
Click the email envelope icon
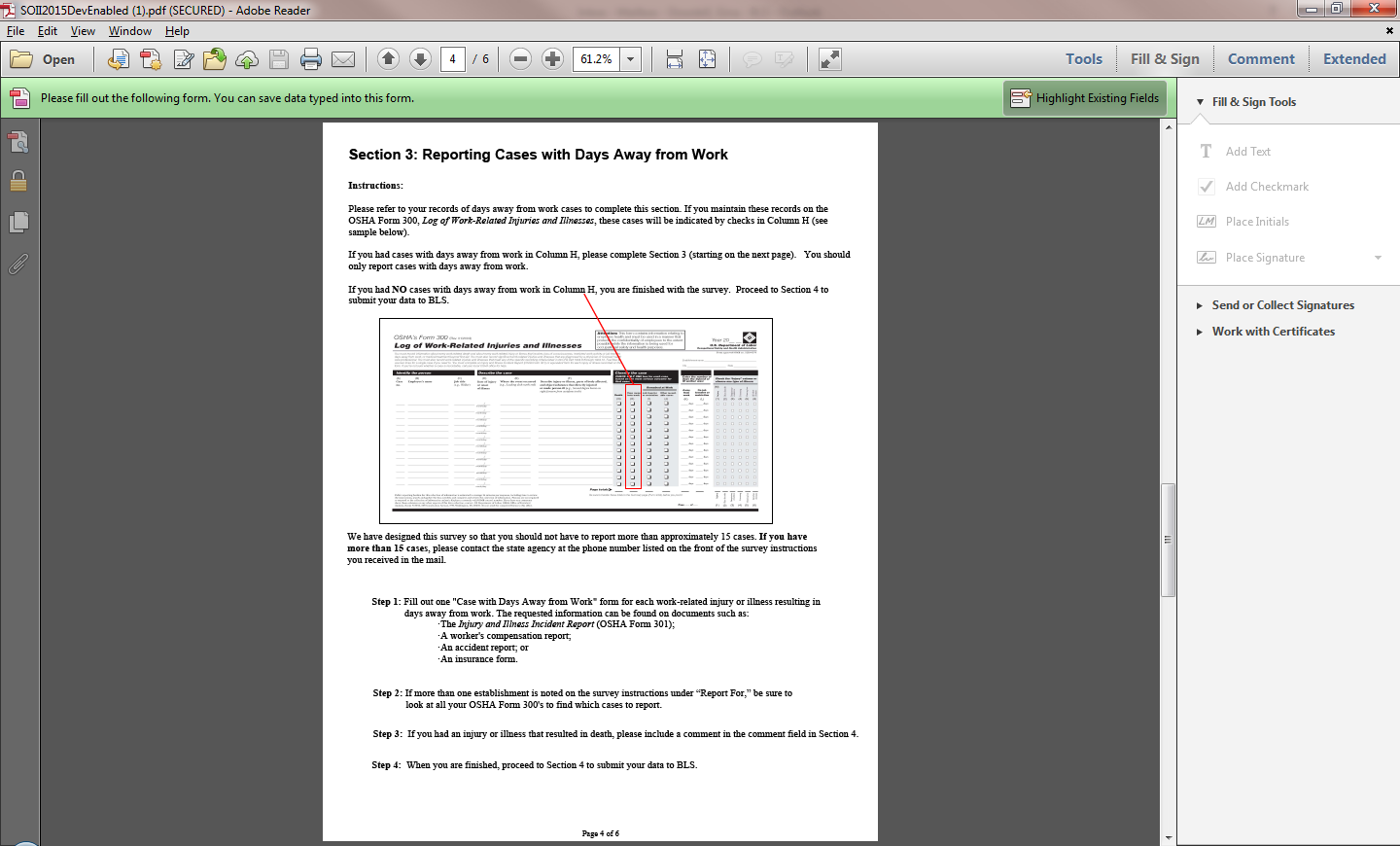pyautogui.click(x=343, y=59)
